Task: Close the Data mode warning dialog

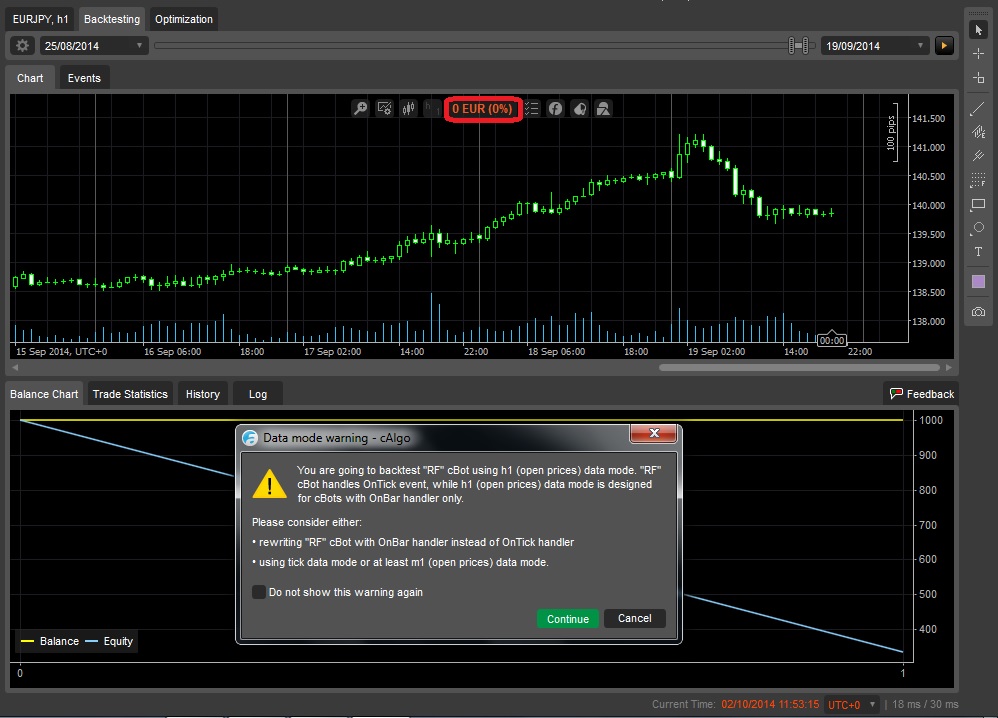Action: click(x=654, y=433)
